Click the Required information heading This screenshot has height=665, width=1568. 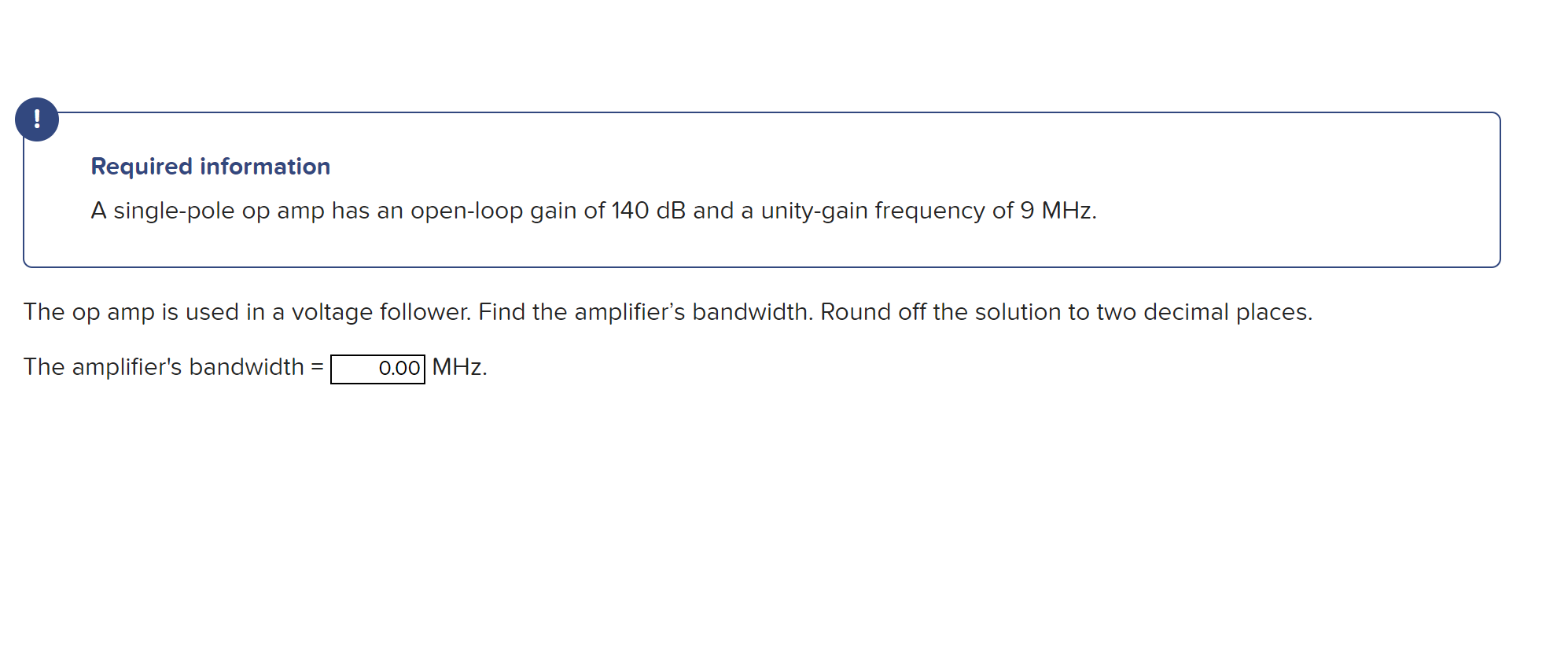[x=210, y=165]
